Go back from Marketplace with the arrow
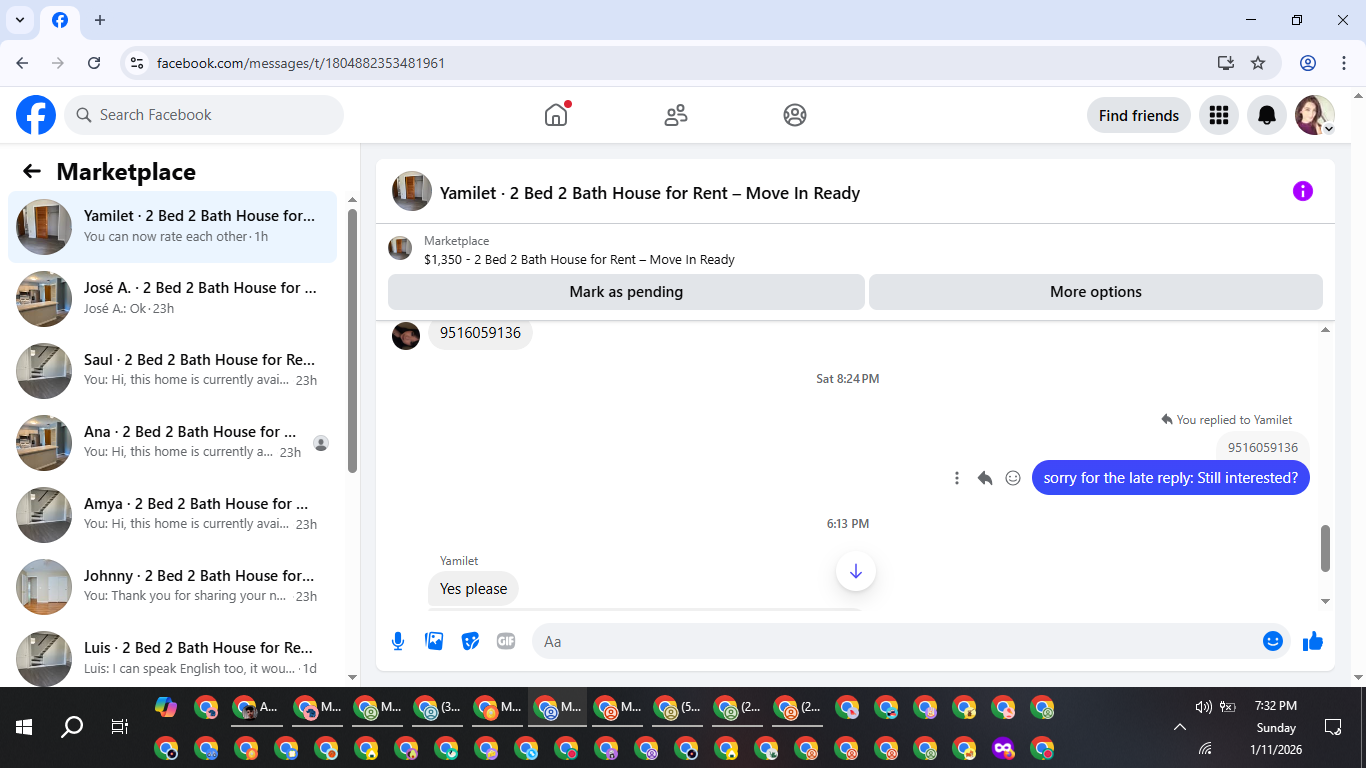1366x768 pixels. coord(32,172)
